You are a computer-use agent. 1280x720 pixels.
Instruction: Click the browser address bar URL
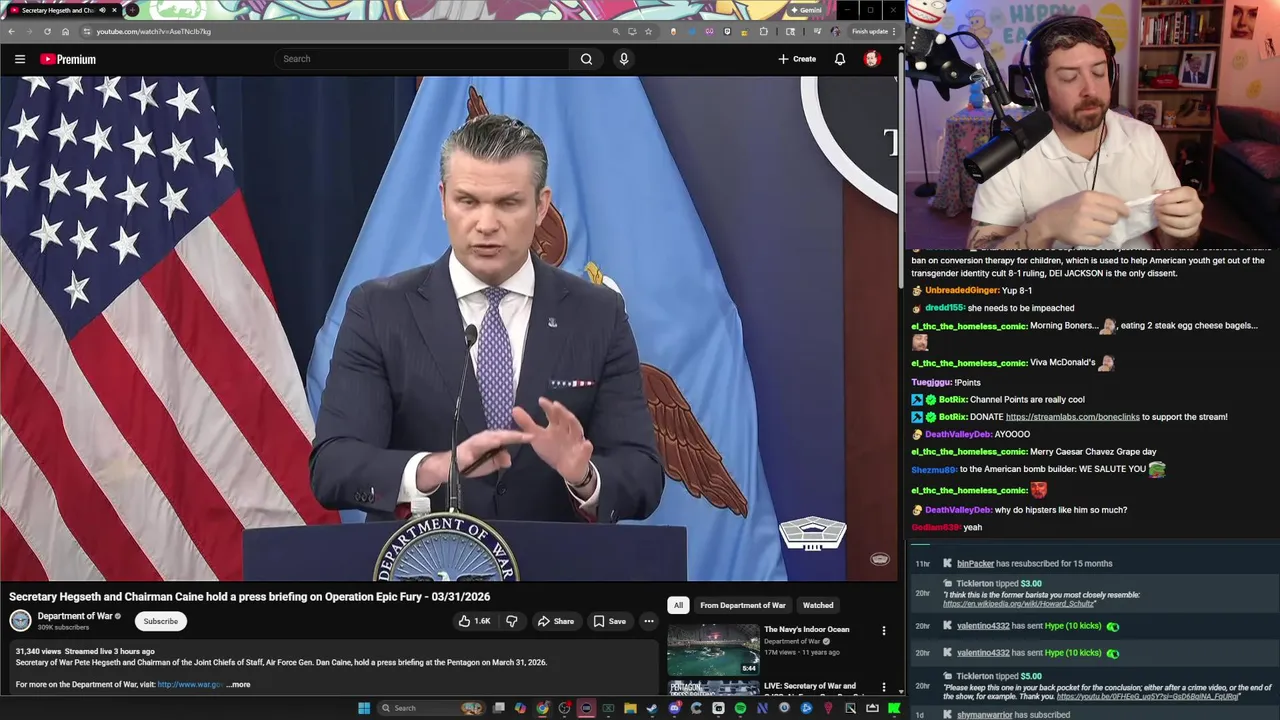pyautogui.click(x=153, y=31)
